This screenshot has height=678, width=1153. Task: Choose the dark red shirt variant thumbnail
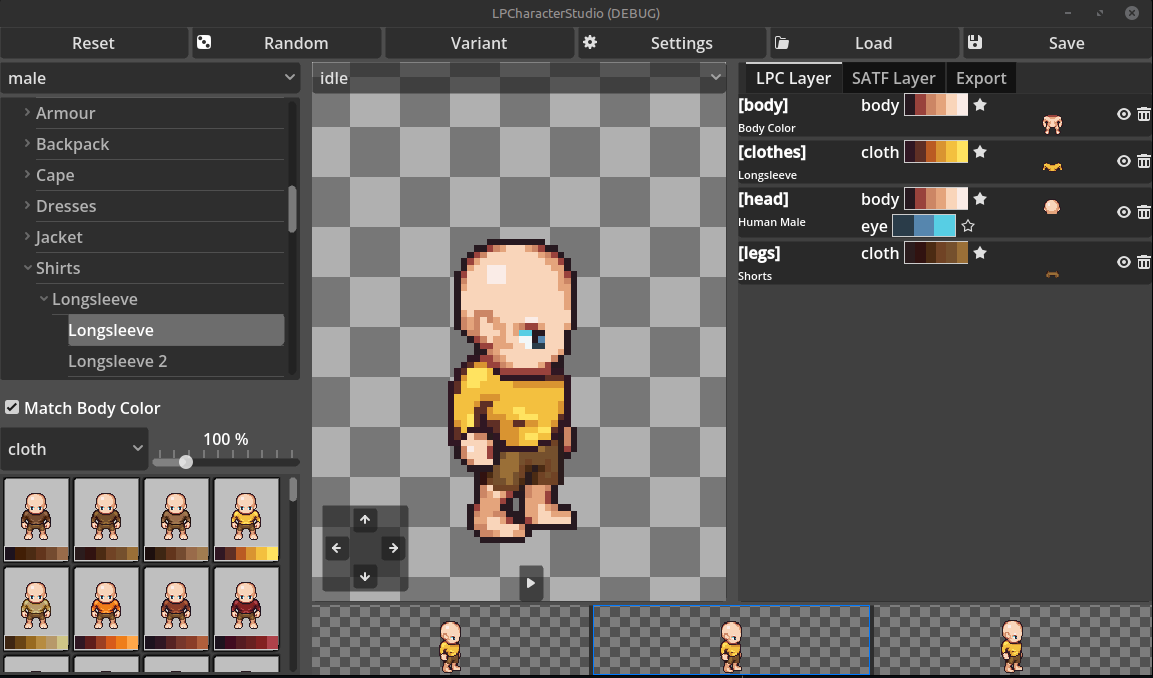click(x=246, y=609)
